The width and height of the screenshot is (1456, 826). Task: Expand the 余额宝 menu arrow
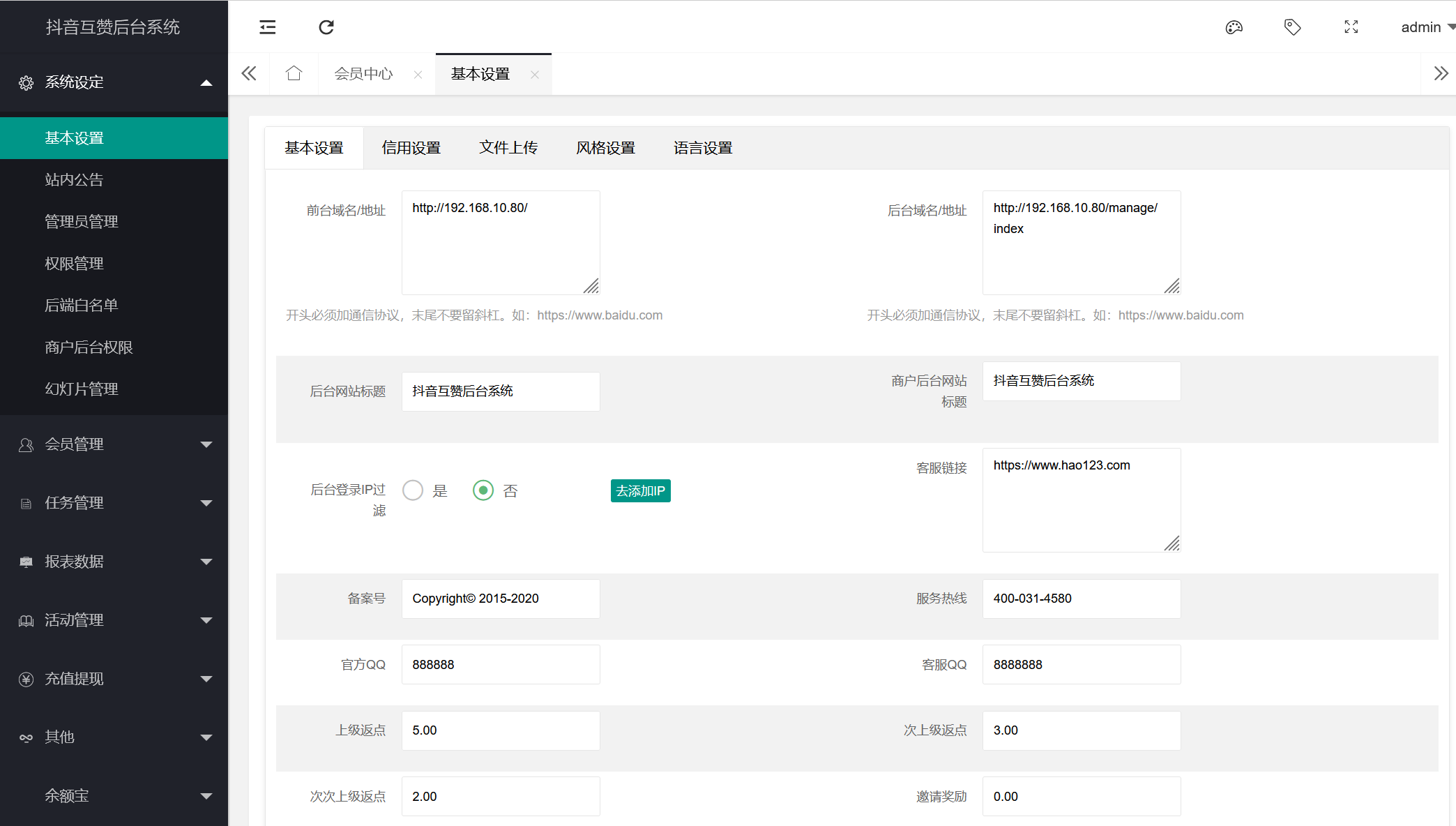(206, 797)
